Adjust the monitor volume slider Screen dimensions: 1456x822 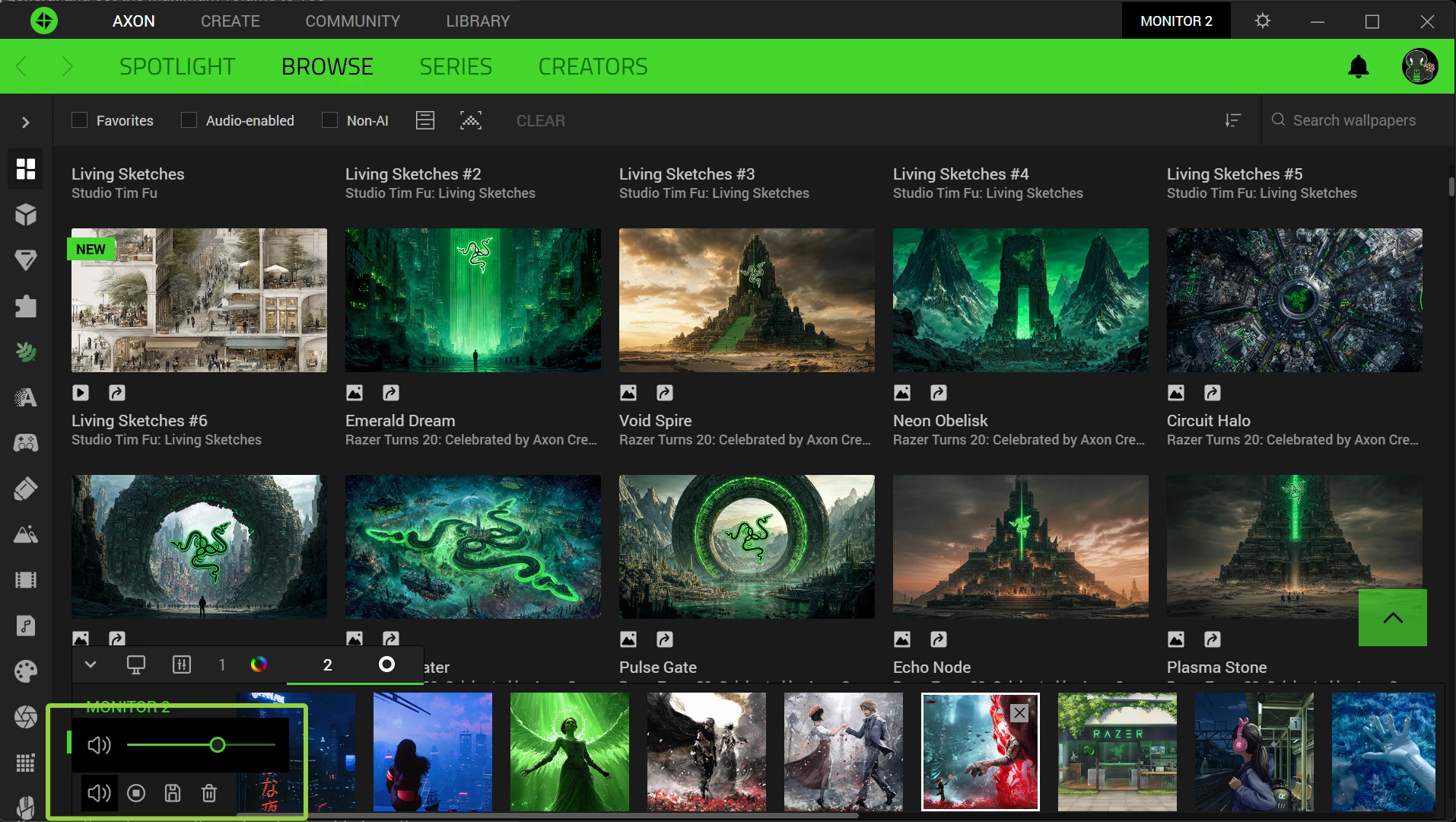pos(202,745)
